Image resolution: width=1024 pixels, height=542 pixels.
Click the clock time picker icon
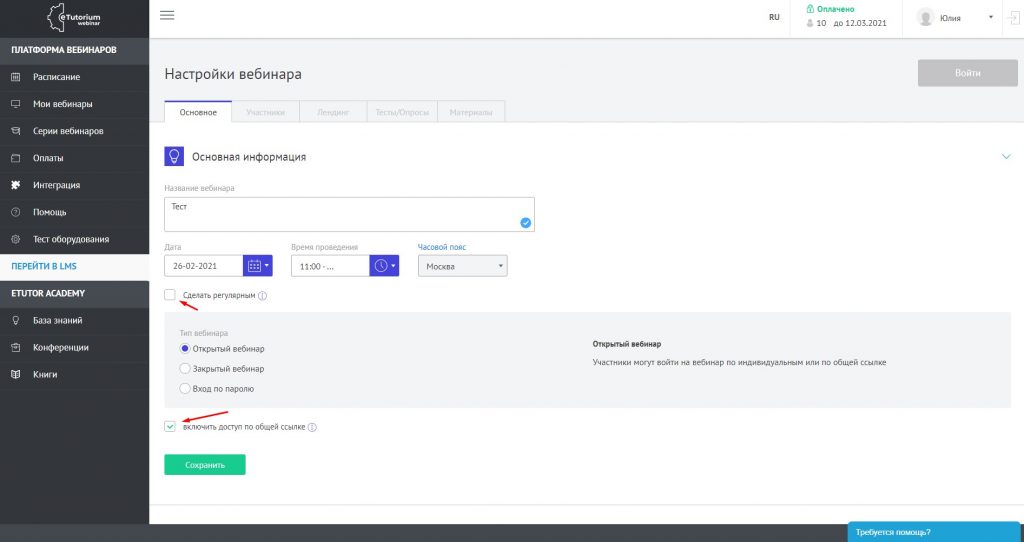[384, 266]
